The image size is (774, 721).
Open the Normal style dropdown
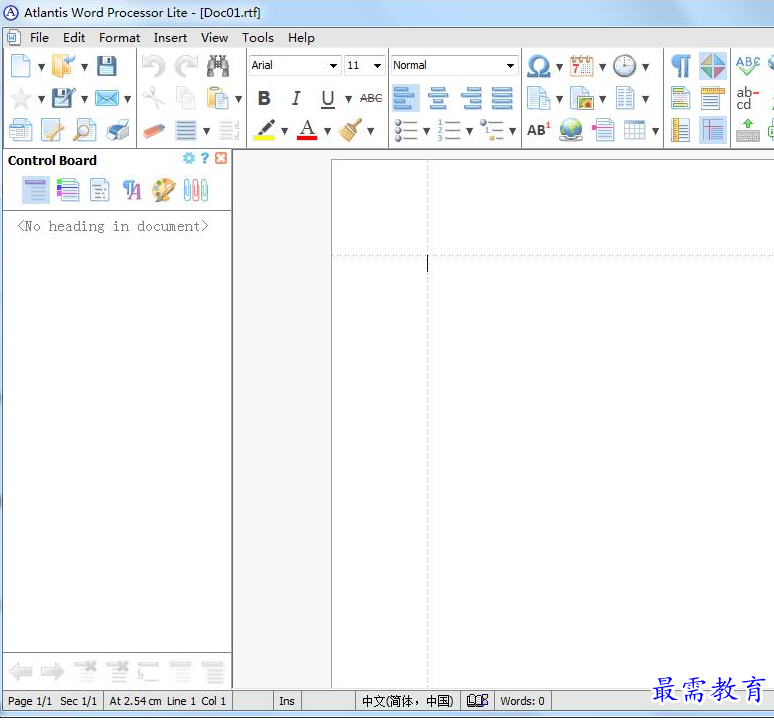coord(510,66)
